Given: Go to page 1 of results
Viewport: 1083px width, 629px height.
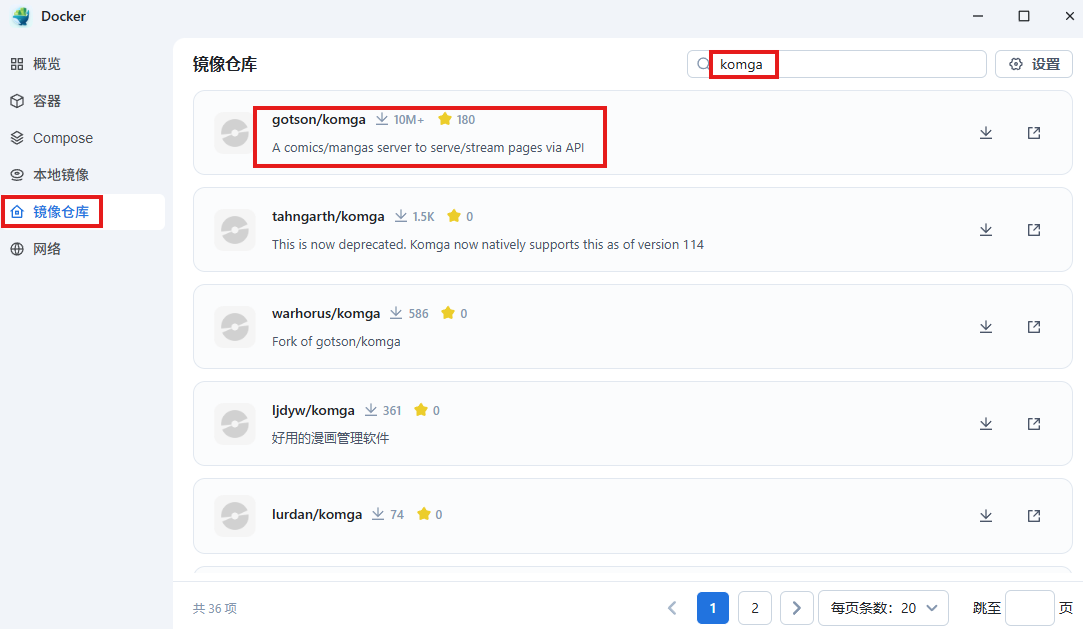Looking at the screenshot, I should pyautogui.click(x=713, y=608).
